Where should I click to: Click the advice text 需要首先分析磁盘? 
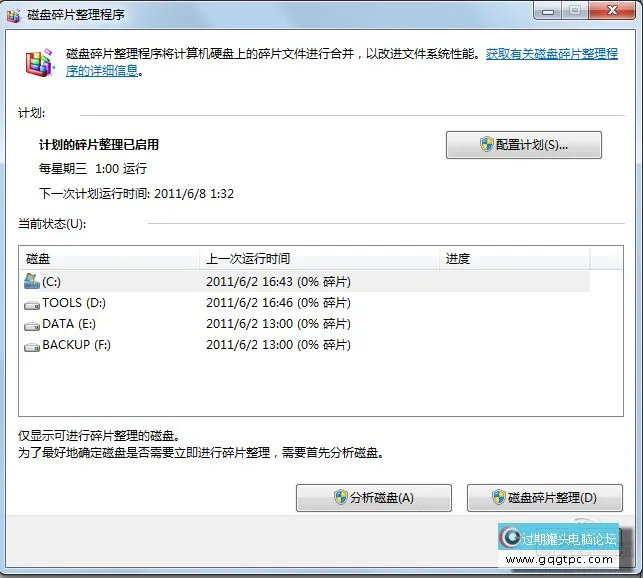click(333, 453)
